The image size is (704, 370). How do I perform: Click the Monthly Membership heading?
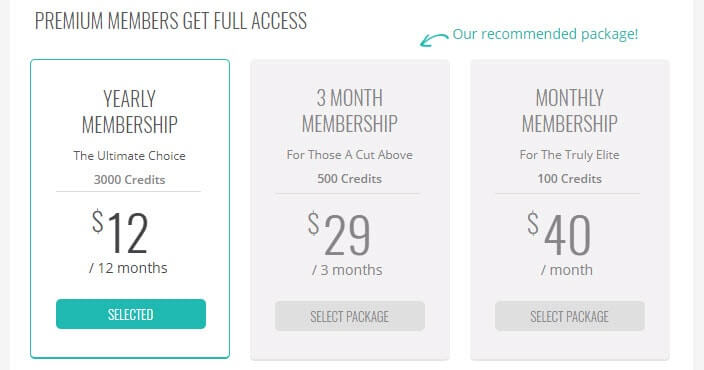coord(570,110)
